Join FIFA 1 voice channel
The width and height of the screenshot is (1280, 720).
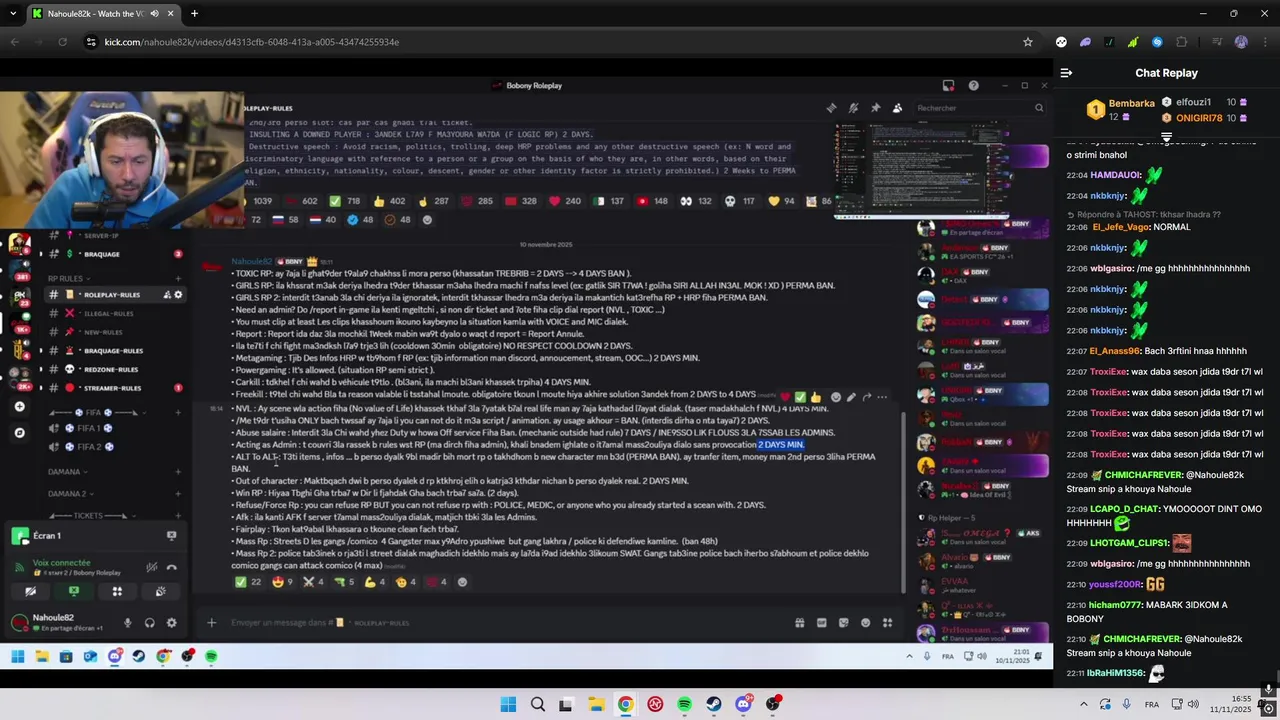coord(95,428)
